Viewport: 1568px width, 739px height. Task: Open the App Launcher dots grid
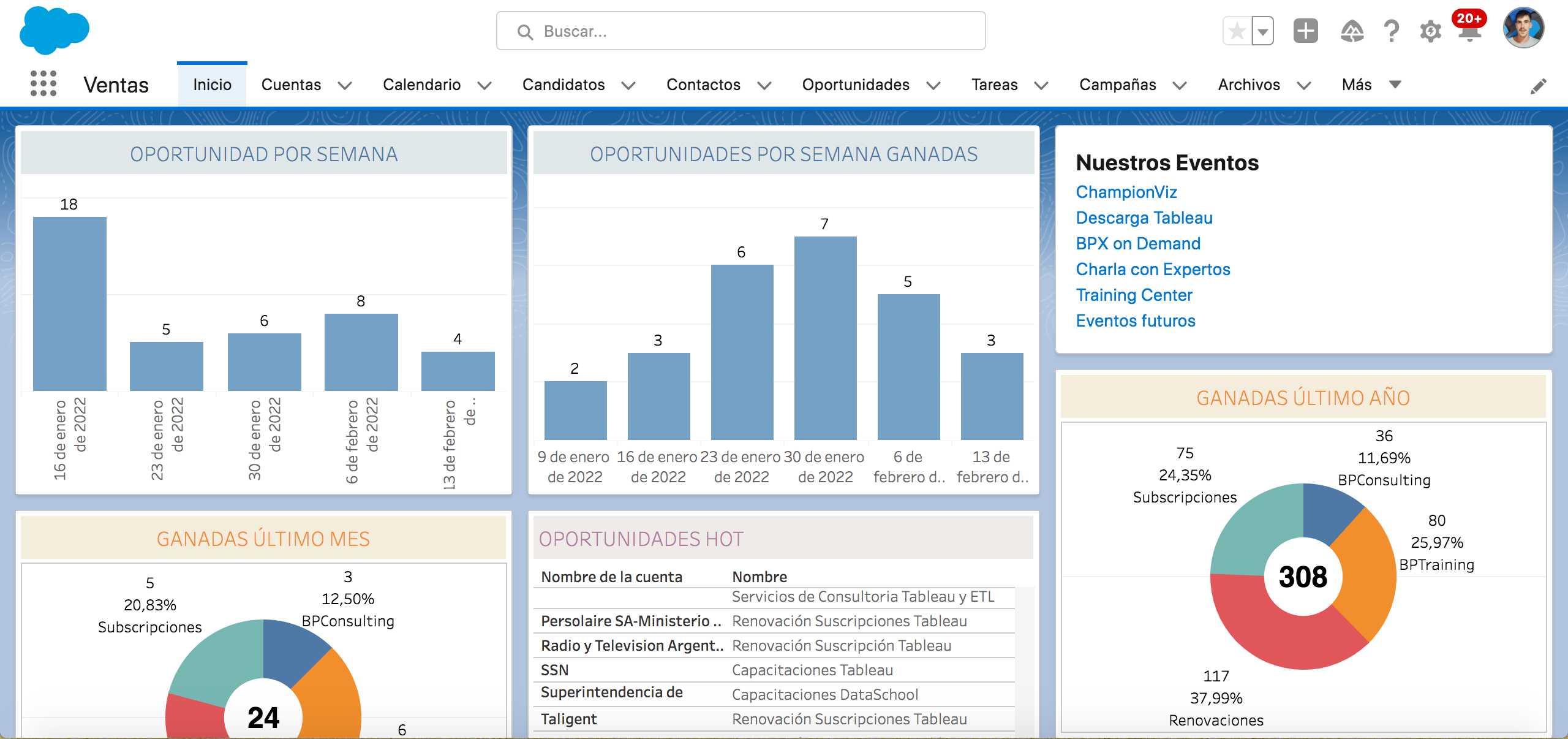click(x=43, y=84)
